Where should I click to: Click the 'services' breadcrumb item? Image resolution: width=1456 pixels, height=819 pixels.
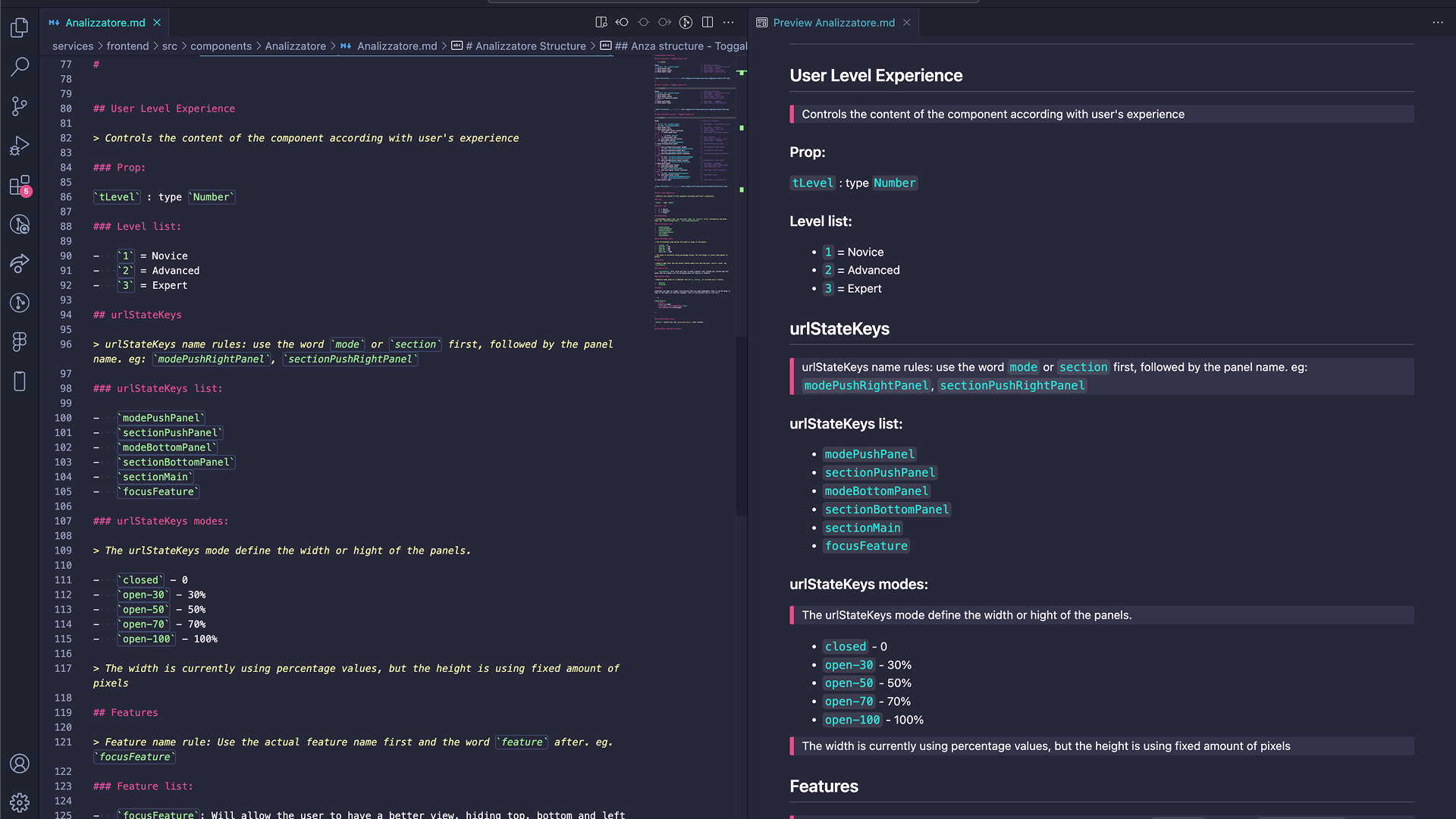73,46
